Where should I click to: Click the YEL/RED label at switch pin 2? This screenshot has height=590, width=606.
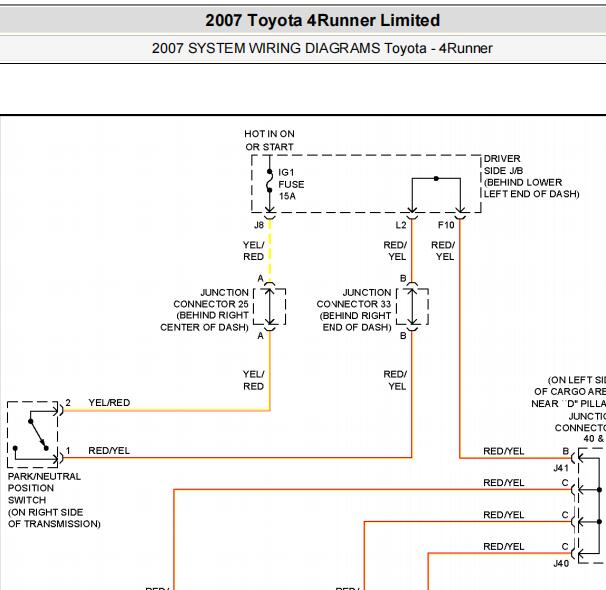tap(109, 403)
